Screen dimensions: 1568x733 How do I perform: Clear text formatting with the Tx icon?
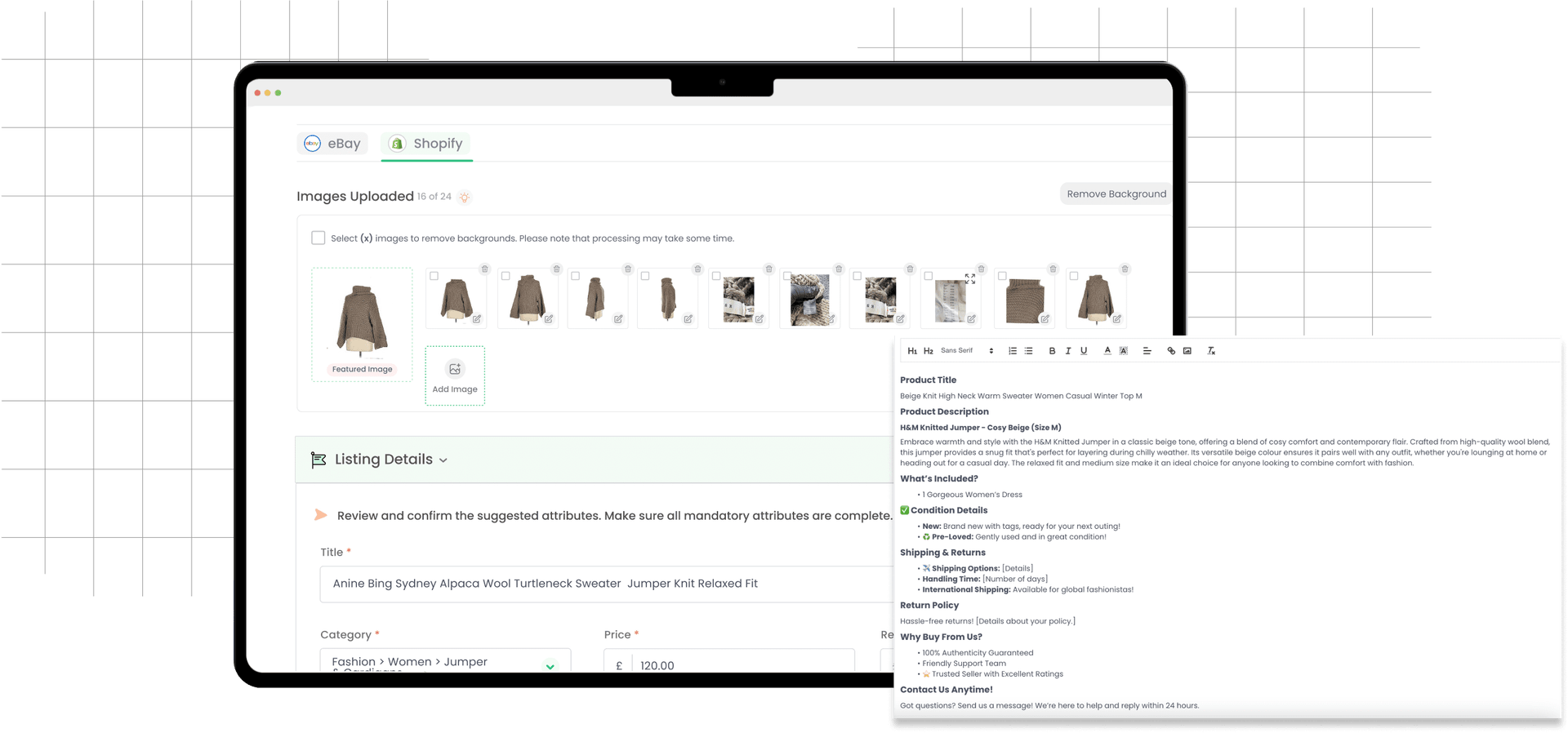click(x=1211, y=351)
